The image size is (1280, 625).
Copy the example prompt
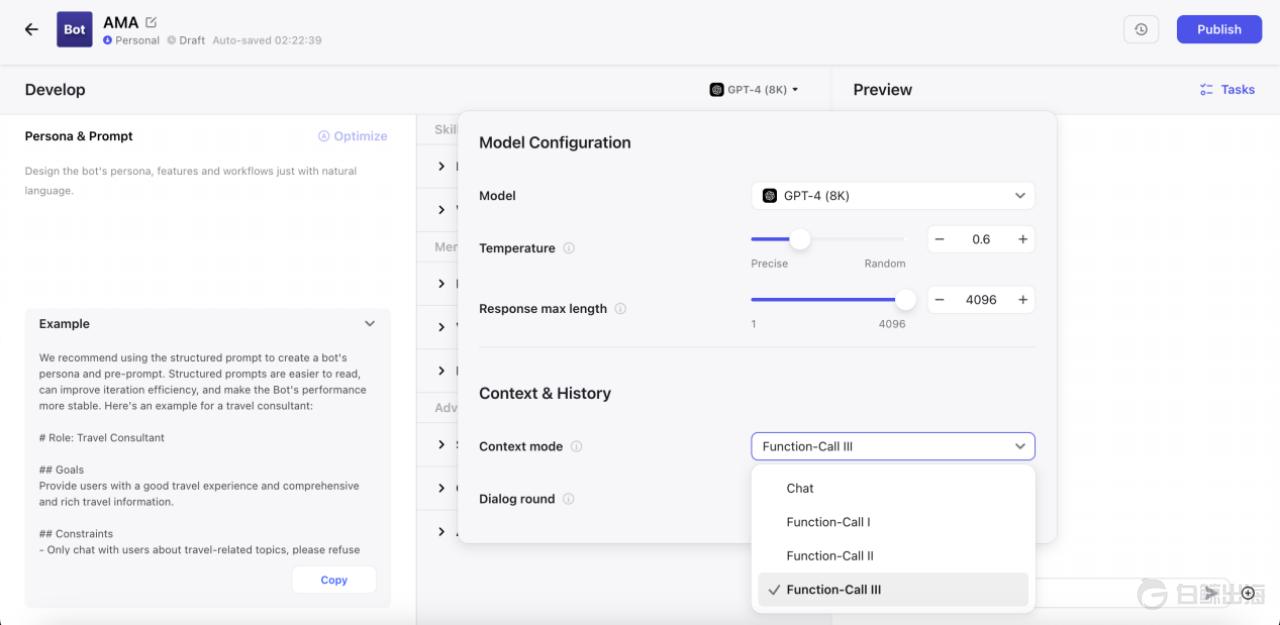click(334, 580)
